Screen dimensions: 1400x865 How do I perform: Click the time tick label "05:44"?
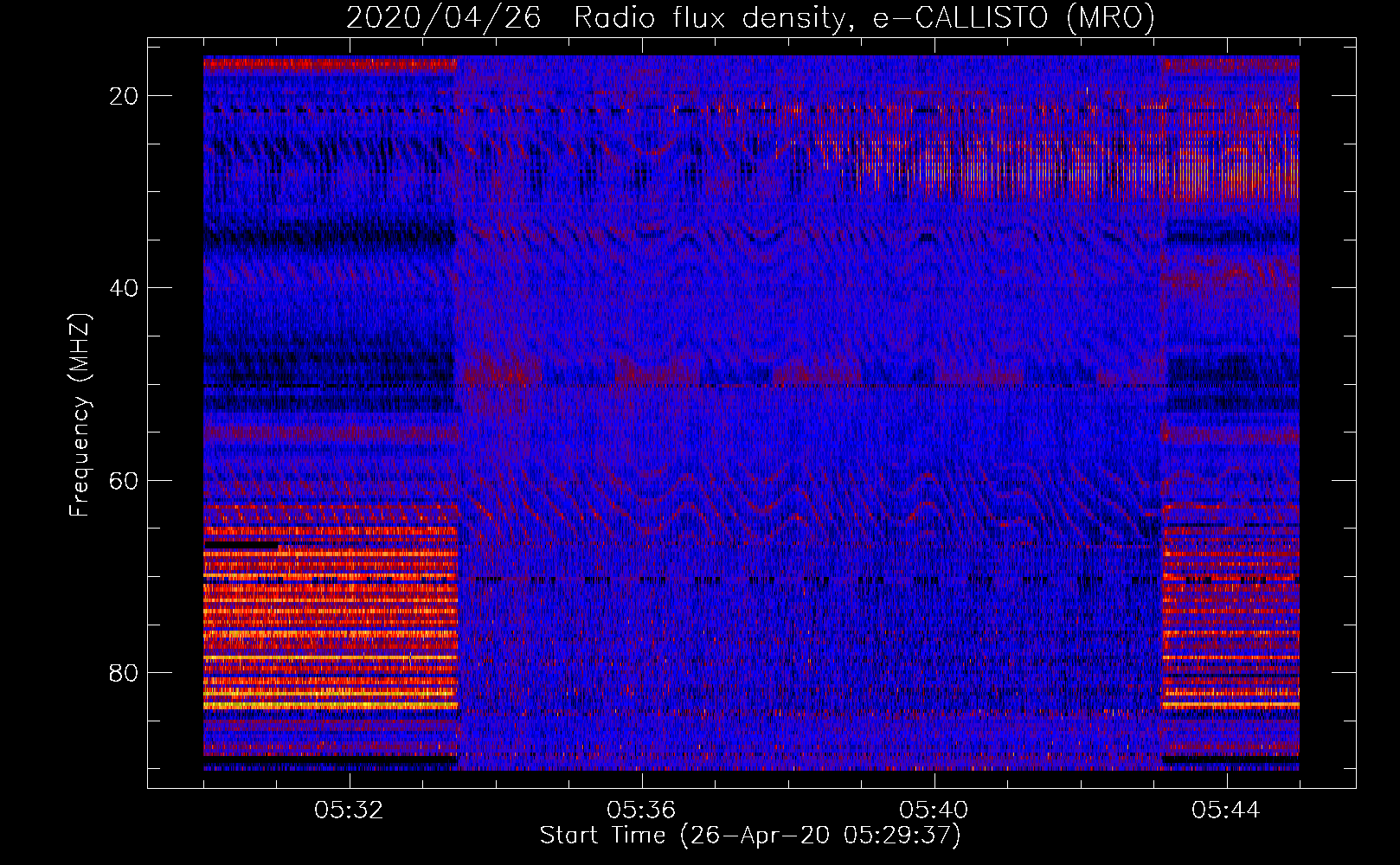click(x=1226, y=811)
